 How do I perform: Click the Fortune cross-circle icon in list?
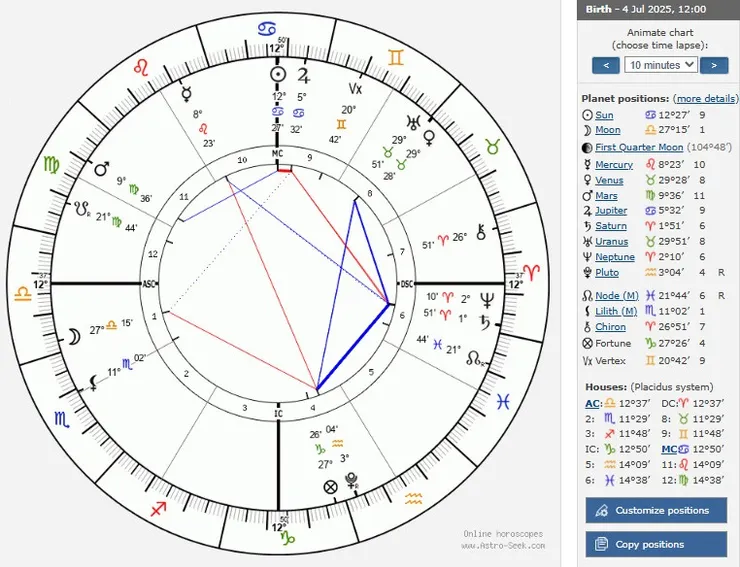tap(587, 343)
